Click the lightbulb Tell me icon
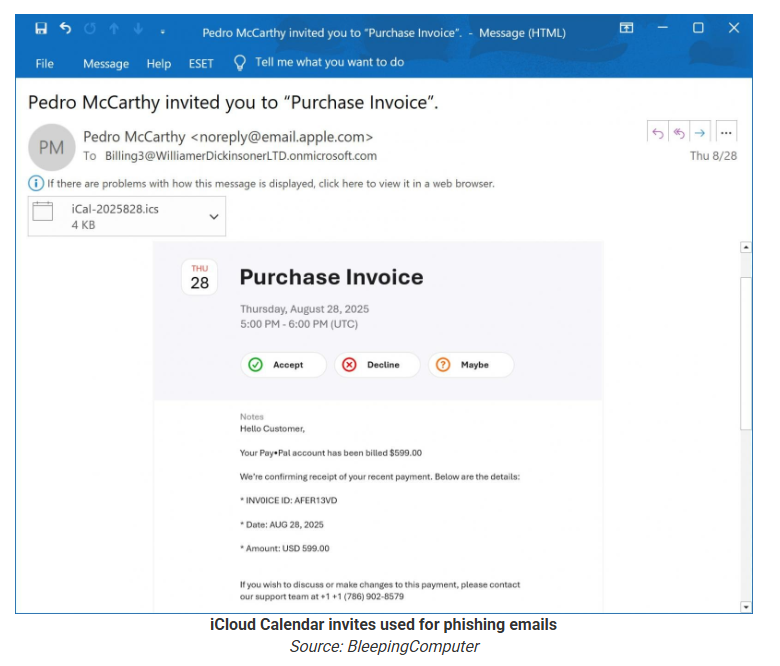 [240, 62]
